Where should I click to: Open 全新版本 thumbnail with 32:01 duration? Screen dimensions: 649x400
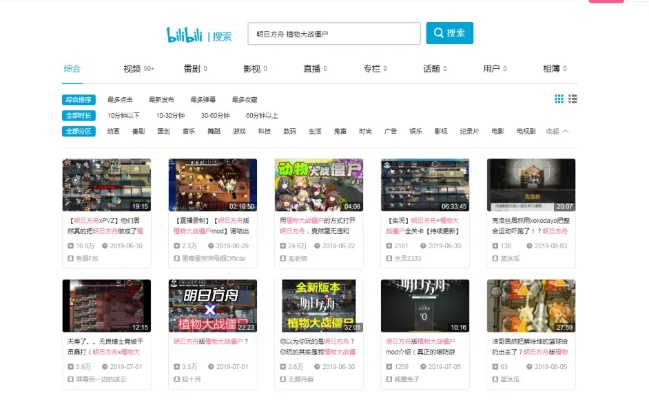pos(319,306)
